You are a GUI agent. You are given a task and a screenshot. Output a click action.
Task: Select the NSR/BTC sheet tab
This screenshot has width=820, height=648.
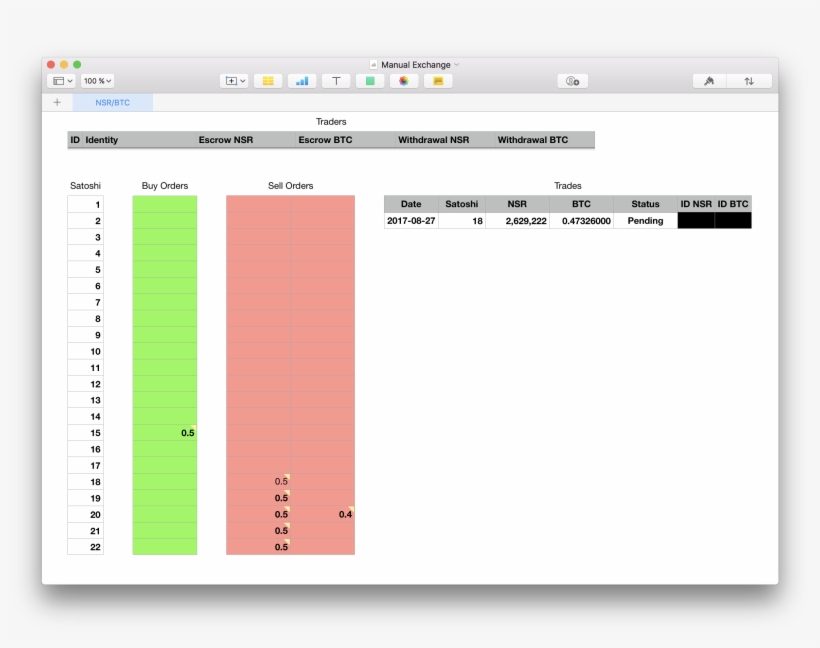point(112,102)
